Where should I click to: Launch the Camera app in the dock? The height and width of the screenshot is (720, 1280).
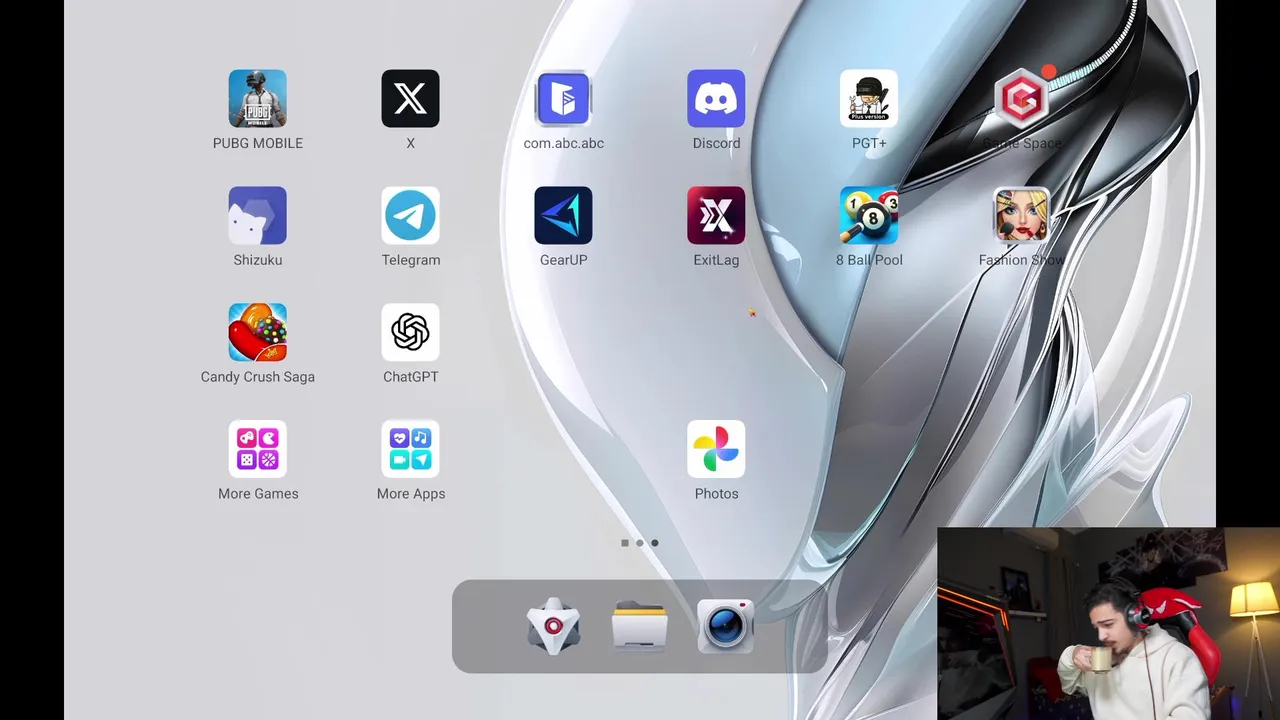pyautogui.click(x=725, y=626)
